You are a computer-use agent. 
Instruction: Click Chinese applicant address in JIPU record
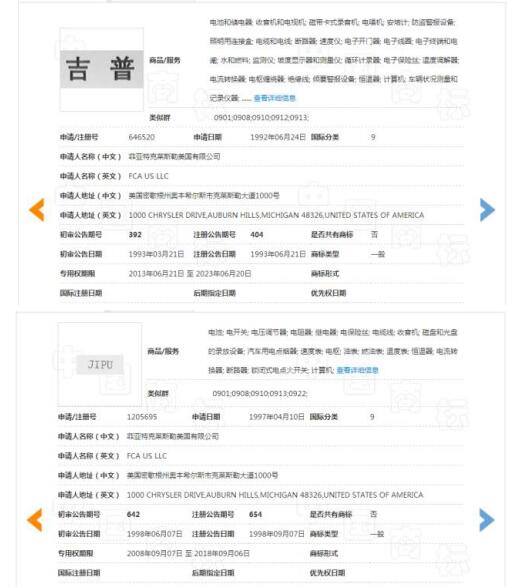click(203, 475)
